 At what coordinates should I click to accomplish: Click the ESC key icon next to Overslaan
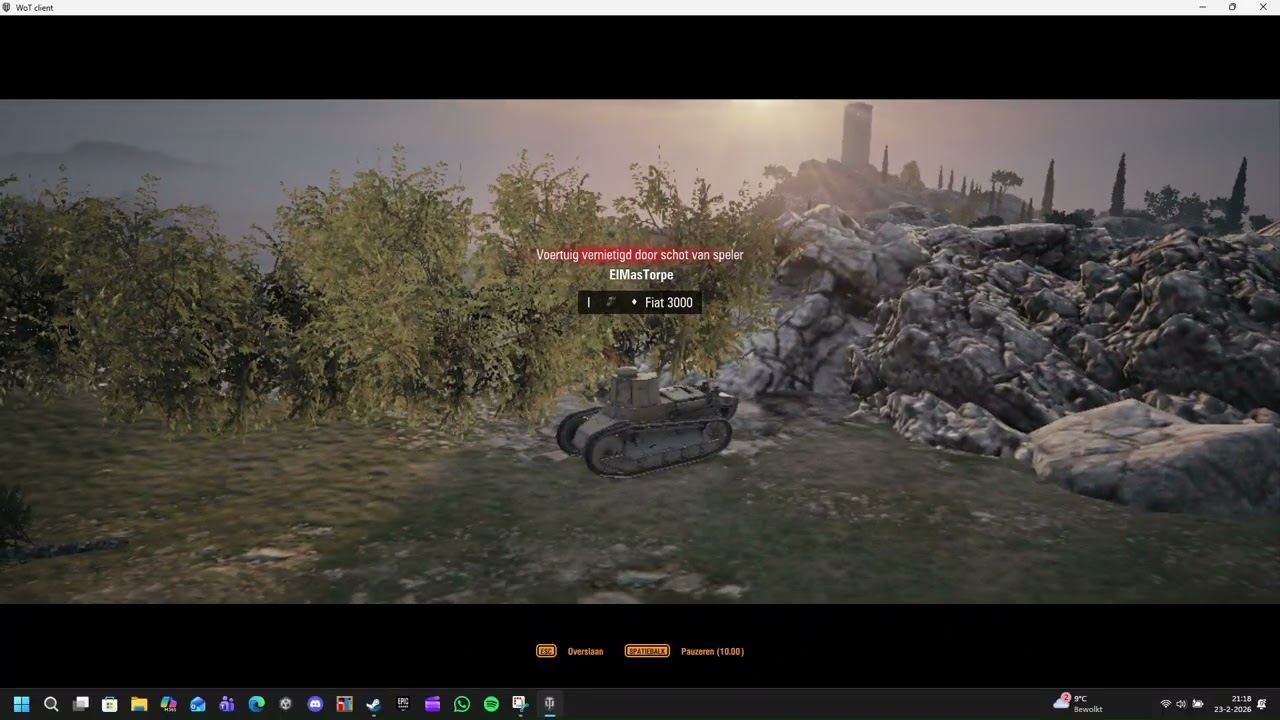coord(546,651)
